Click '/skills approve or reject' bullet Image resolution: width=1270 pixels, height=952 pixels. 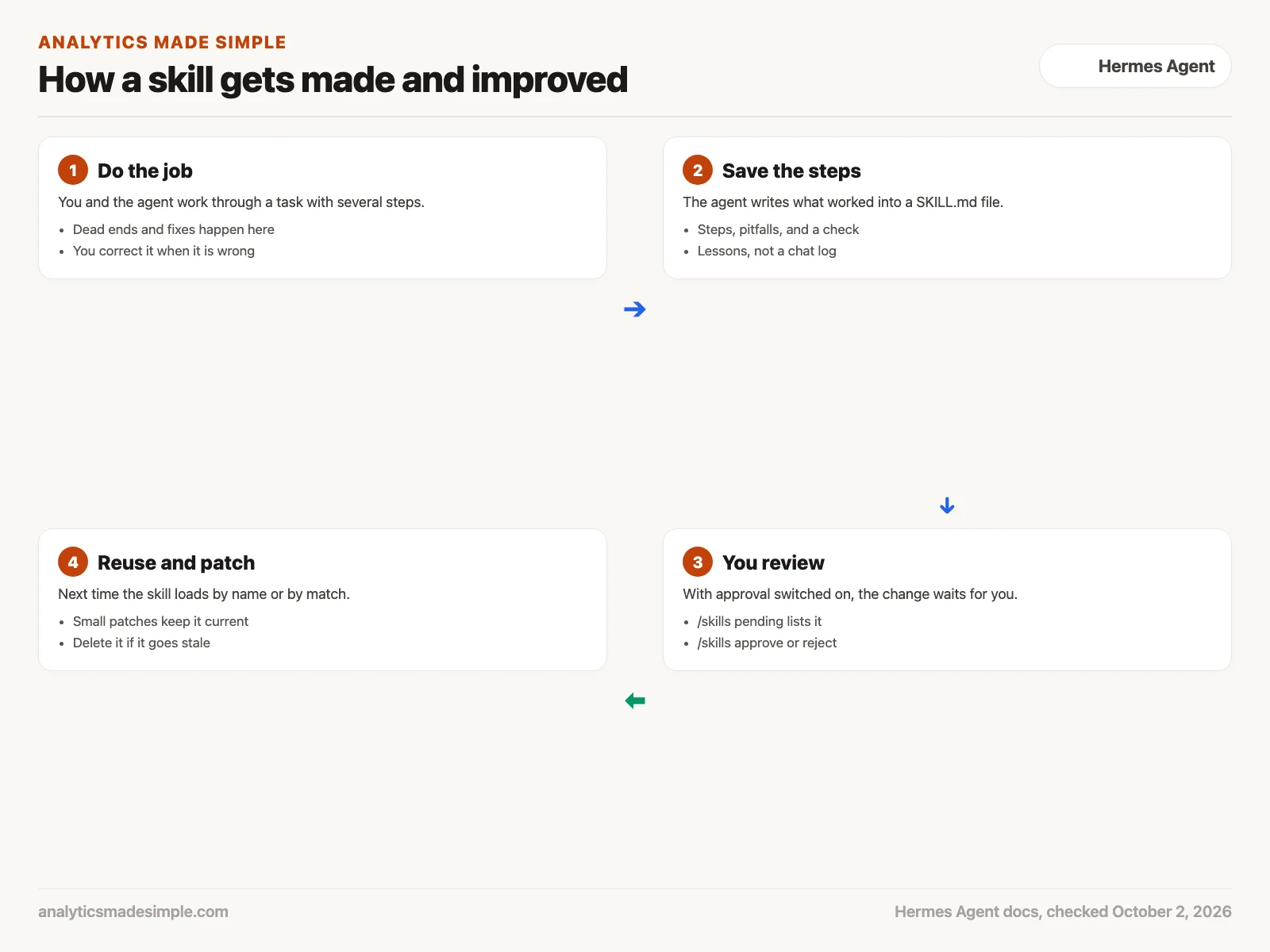[x=767, y=643]
